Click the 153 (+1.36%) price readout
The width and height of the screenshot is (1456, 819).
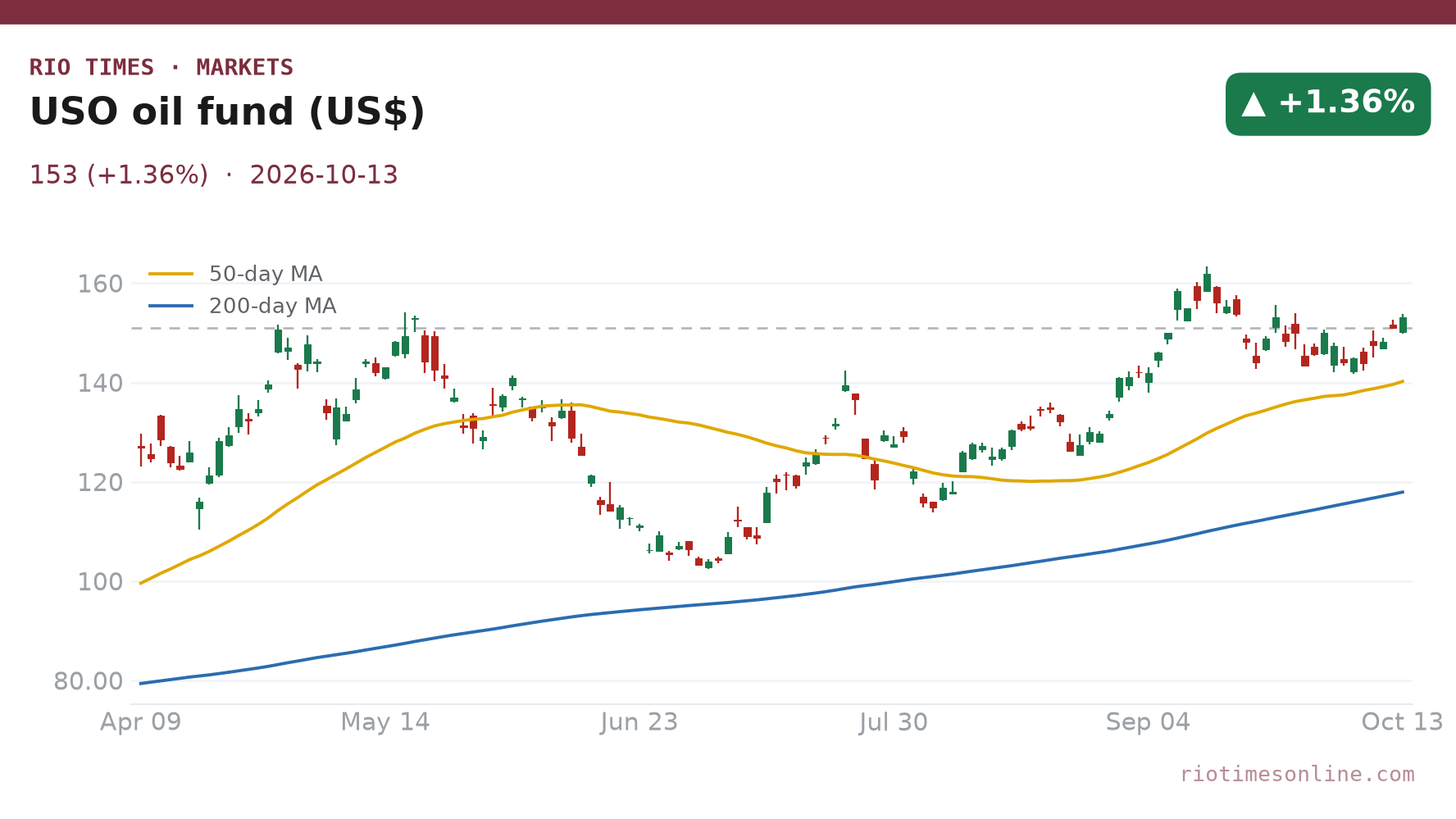click(119, 175)
